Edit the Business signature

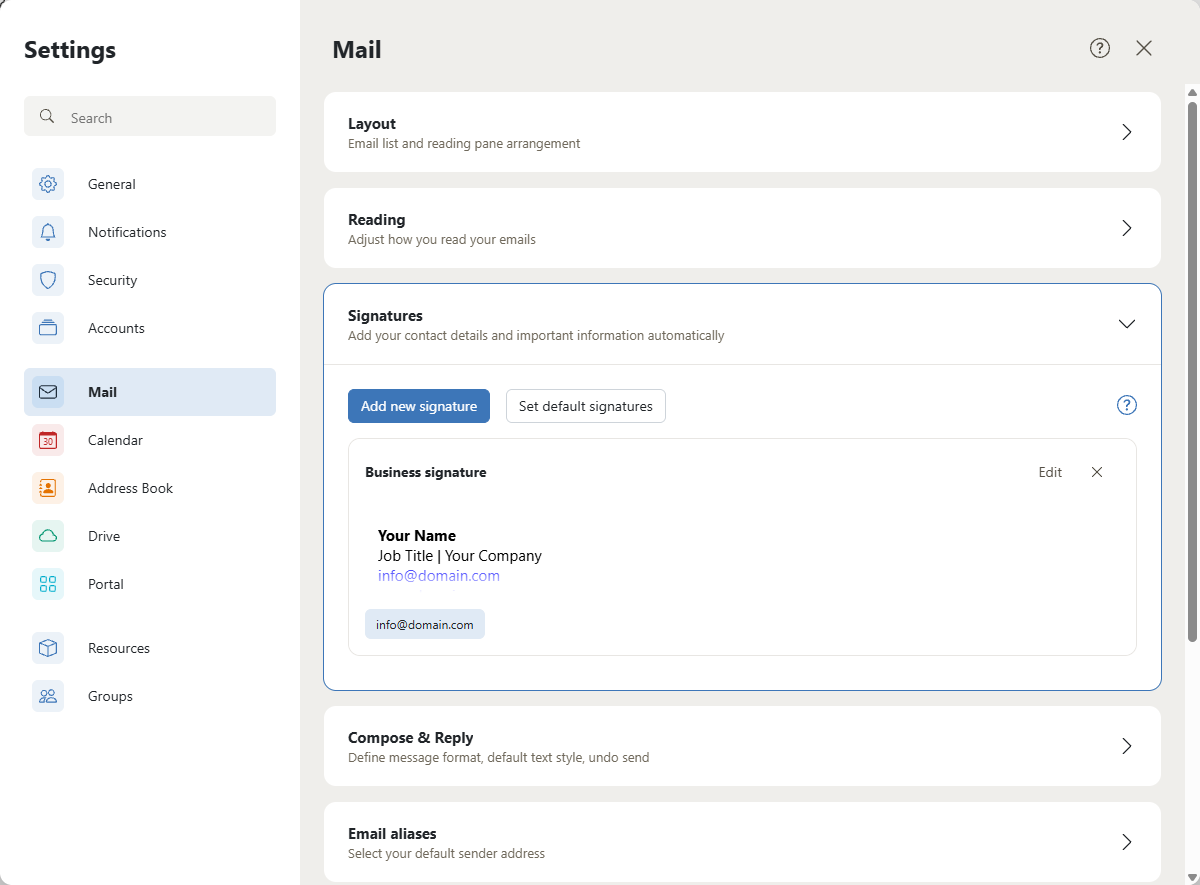click(1050, 472)
